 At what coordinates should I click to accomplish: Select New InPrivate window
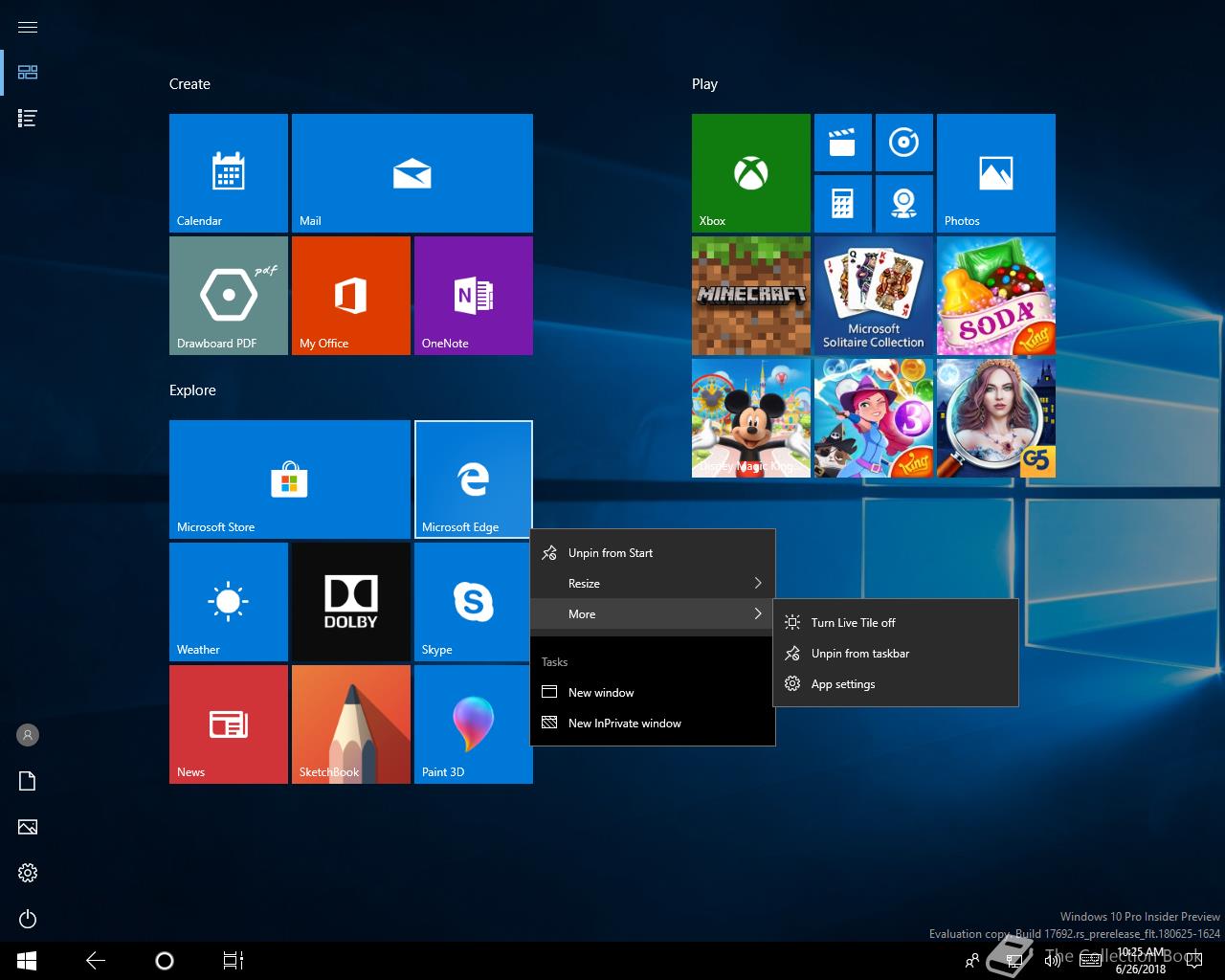click(624, 724)
